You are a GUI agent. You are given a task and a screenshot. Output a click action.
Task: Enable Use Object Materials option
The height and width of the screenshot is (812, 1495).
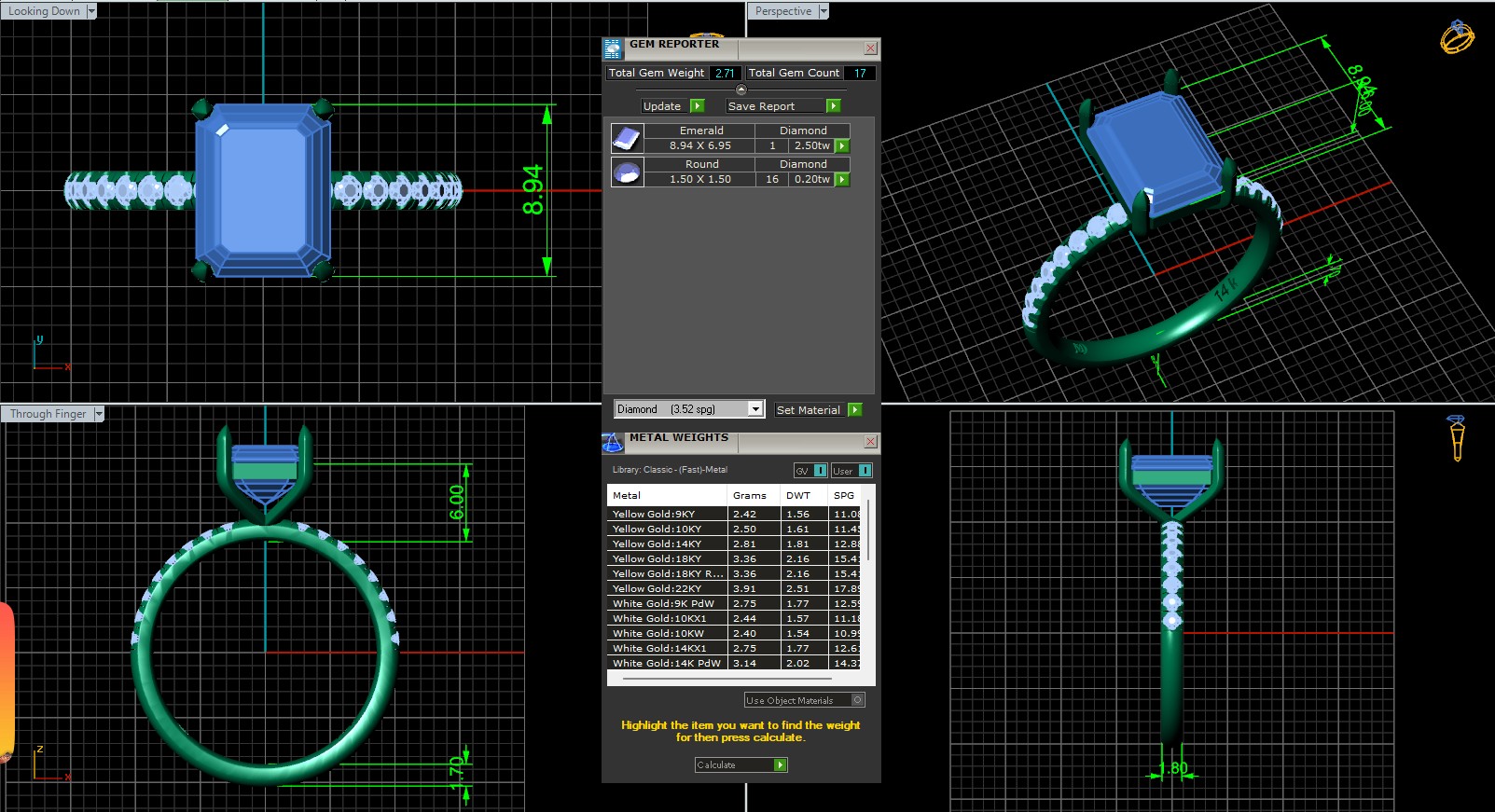[x=858, y=700]
